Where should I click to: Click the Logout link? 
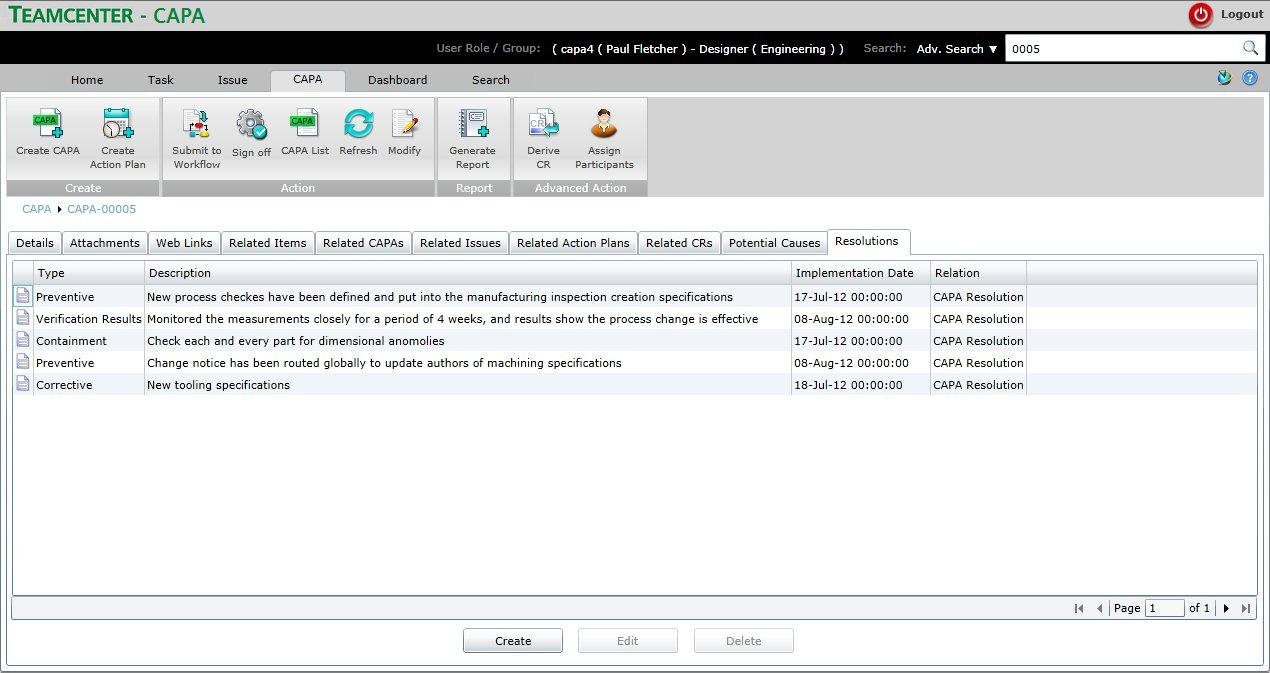1242,14
